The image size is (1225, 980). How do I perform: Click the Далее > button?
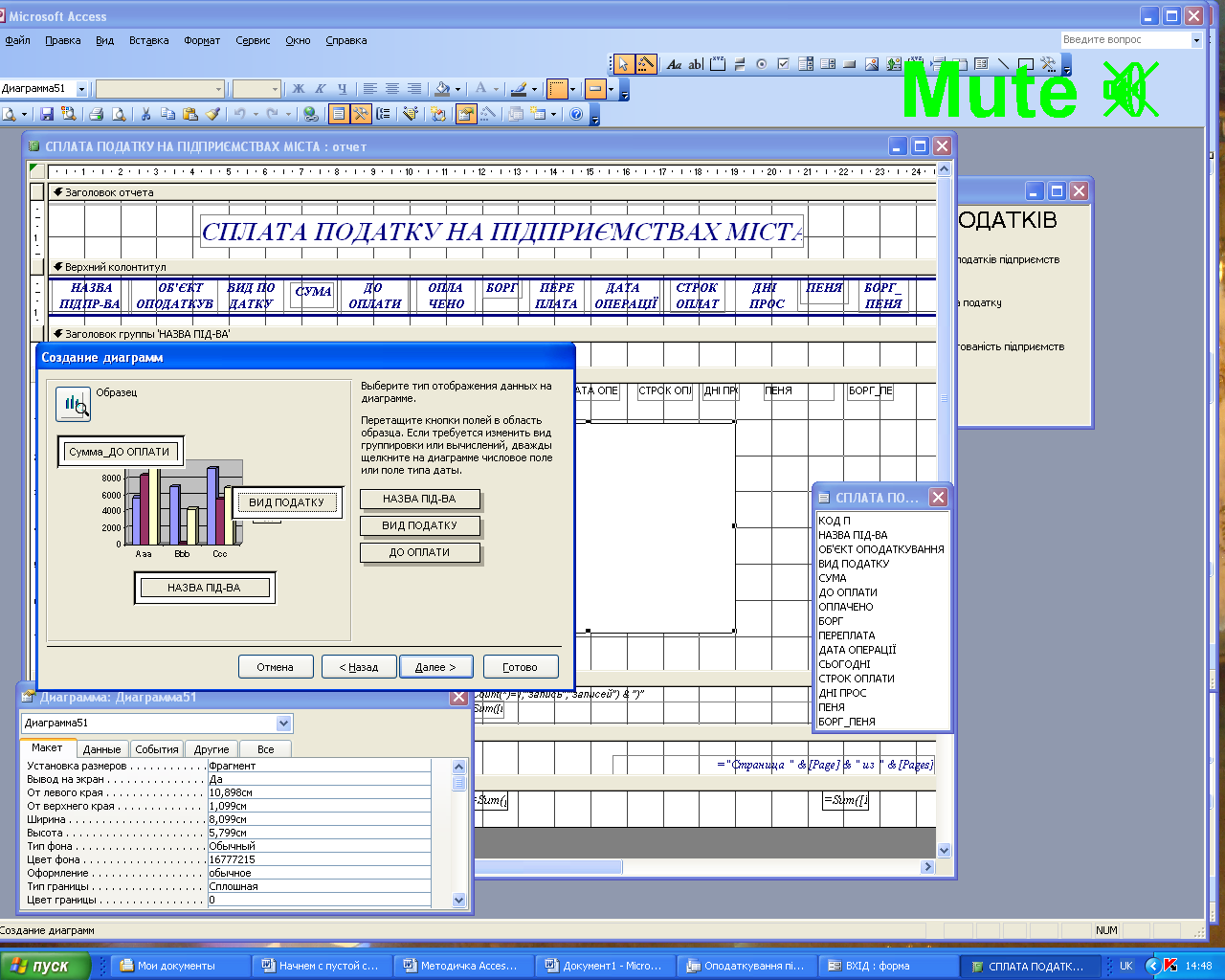click(435, 667)
